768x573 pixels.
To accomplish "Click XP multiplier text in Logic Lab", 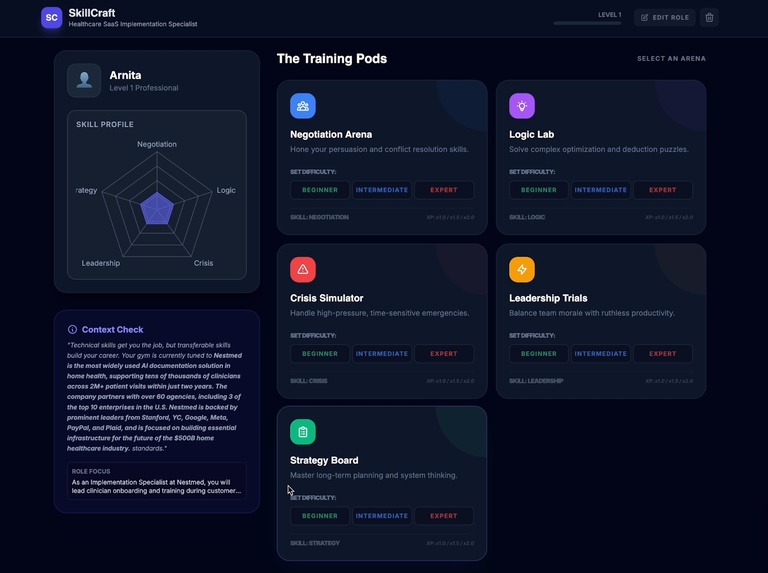I will (x=669, y=217).
